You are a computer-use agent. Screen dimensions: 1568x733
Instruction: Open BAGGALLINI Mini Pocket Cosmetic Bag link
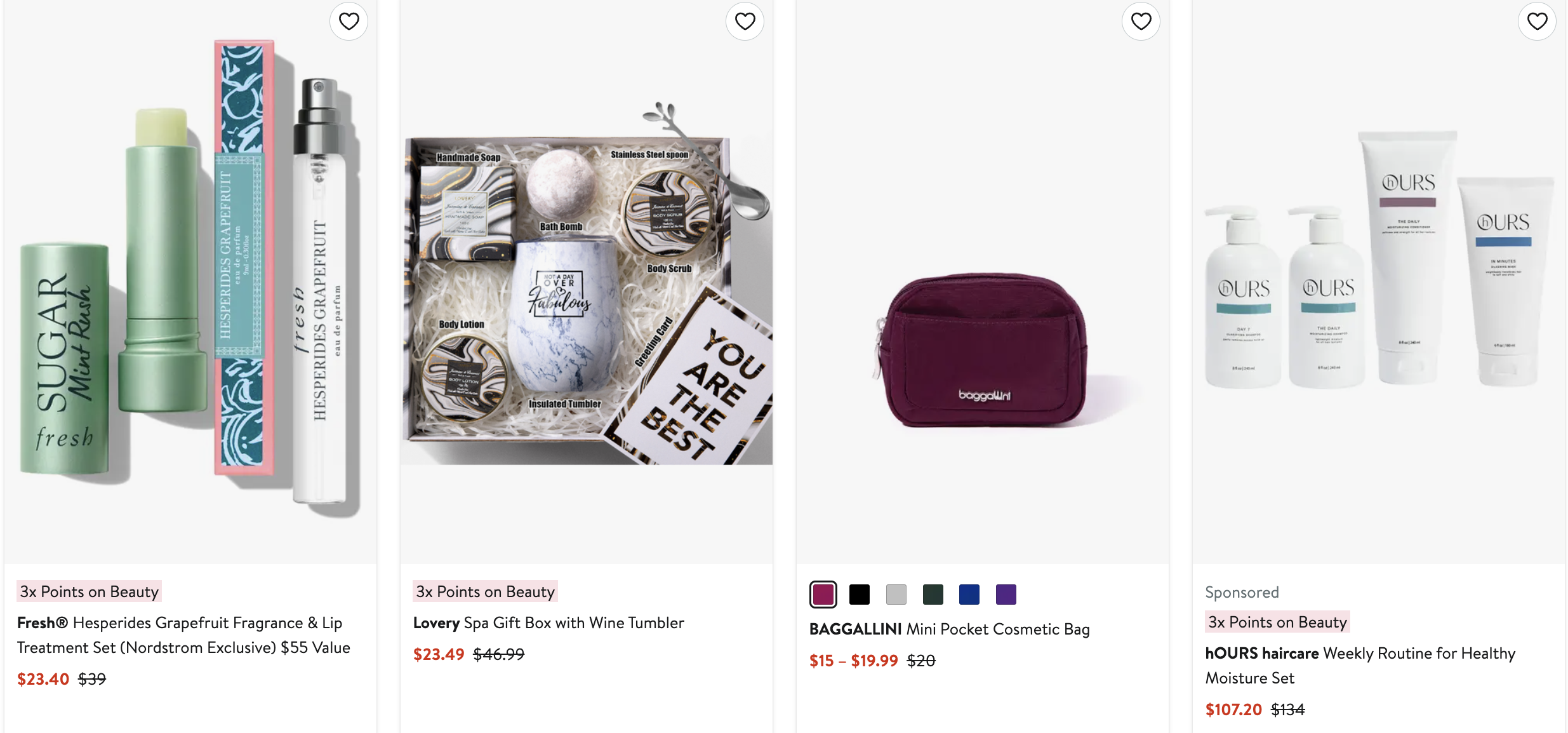949,629
